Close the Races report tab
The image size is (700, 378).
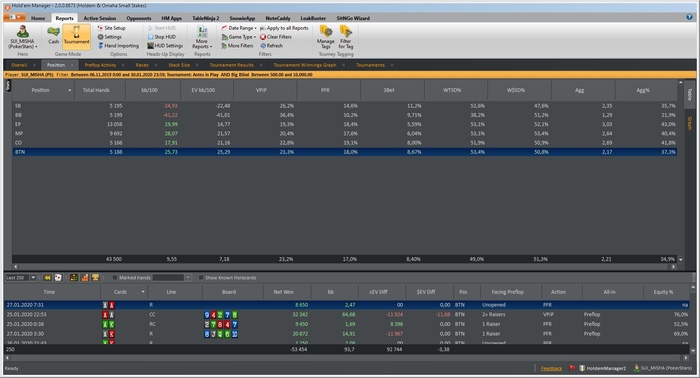tap(156, 65)
